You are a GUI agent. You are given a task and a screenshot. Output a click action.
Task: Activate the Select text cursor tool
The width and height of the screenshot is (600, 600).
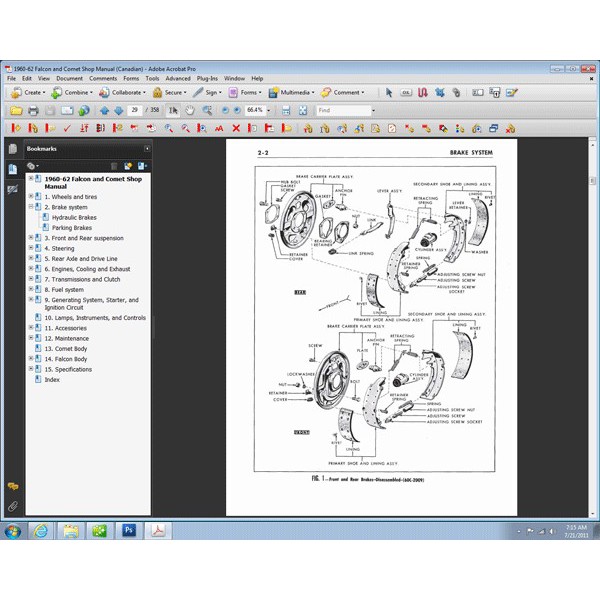point(173,111)
